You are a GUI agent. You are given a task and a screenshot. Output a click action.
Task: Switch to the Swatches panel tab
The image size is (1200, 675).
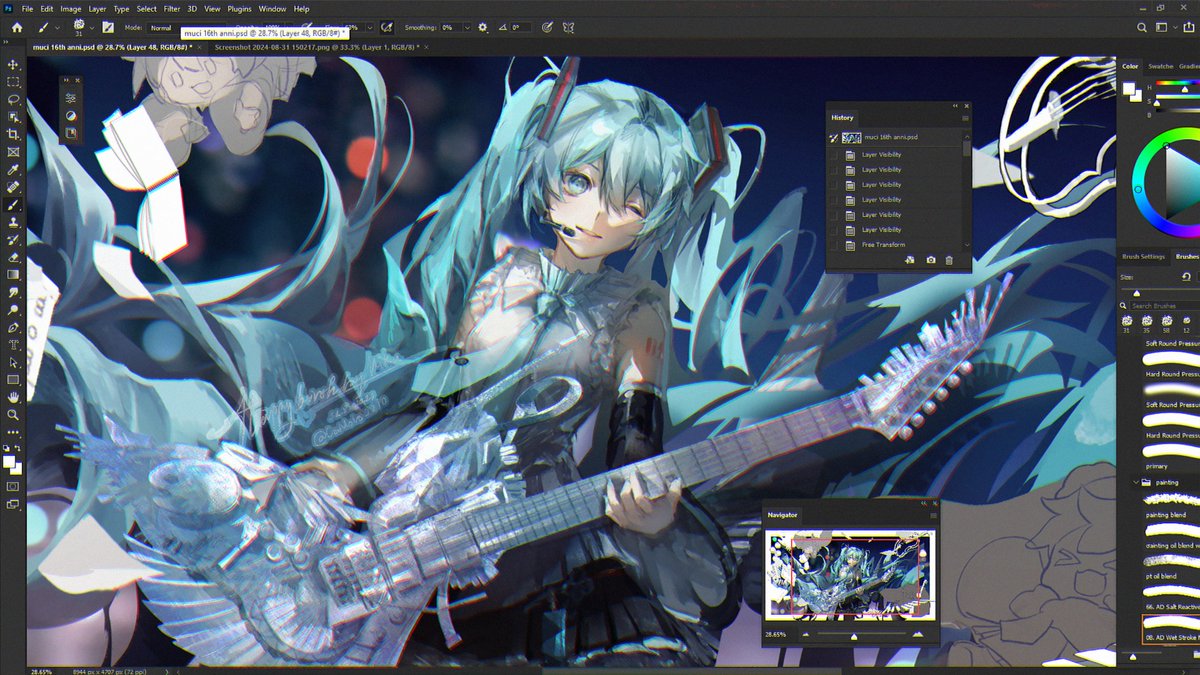pyautogui.click(x=1160, y=67)
